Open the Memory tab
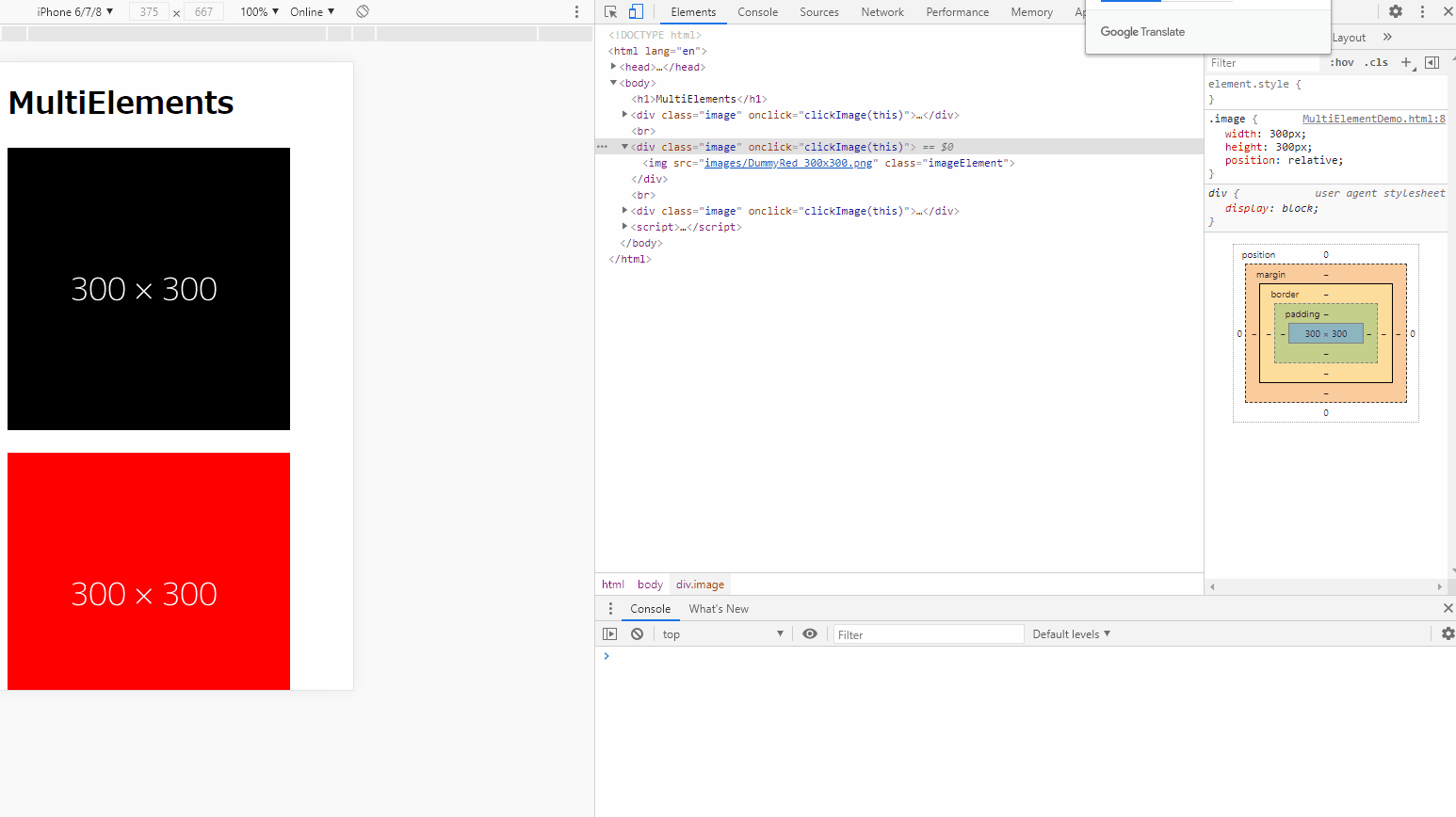1456x817 pixels. coord(1031,11)
